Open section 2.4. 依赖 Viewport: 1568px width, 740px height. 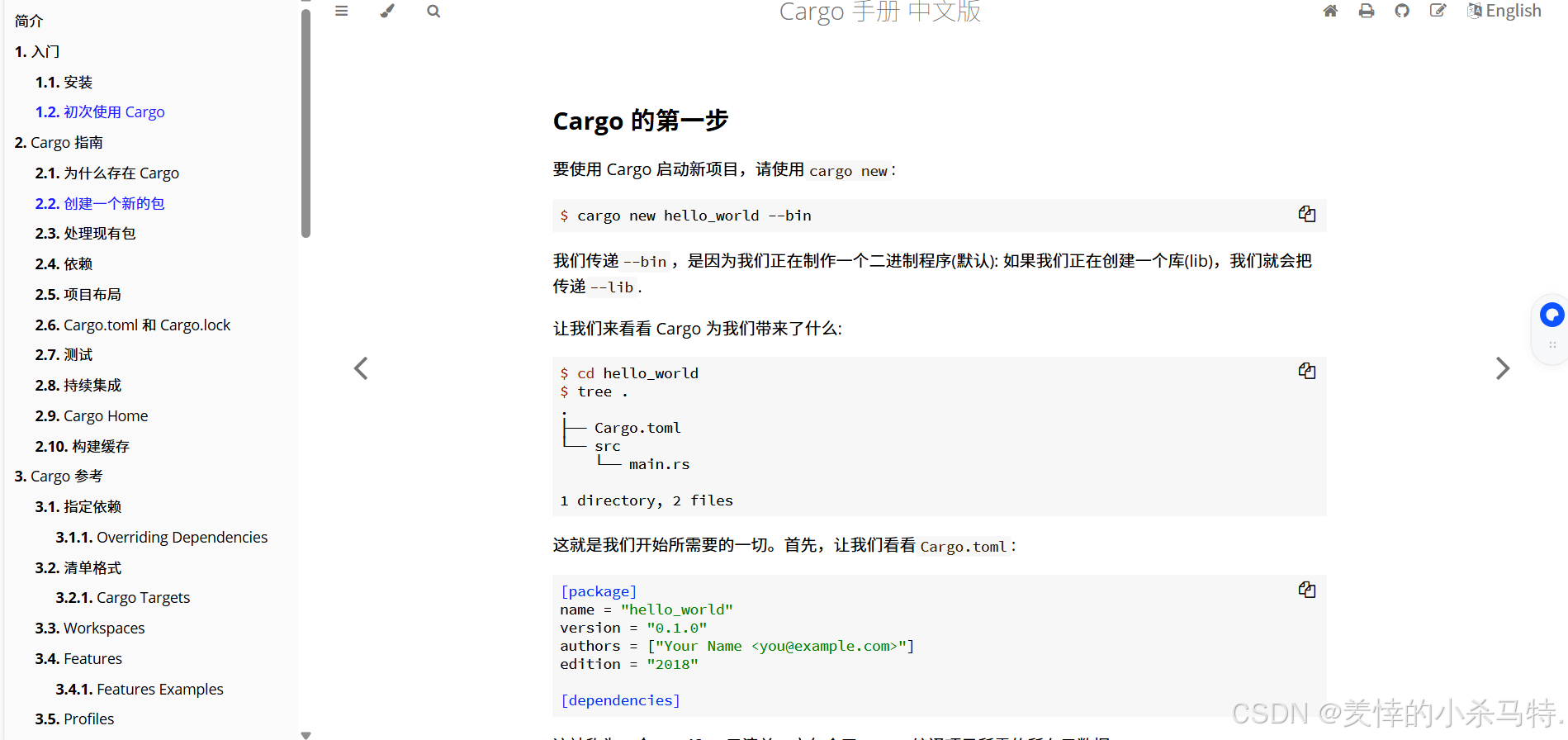click(64, 263)
